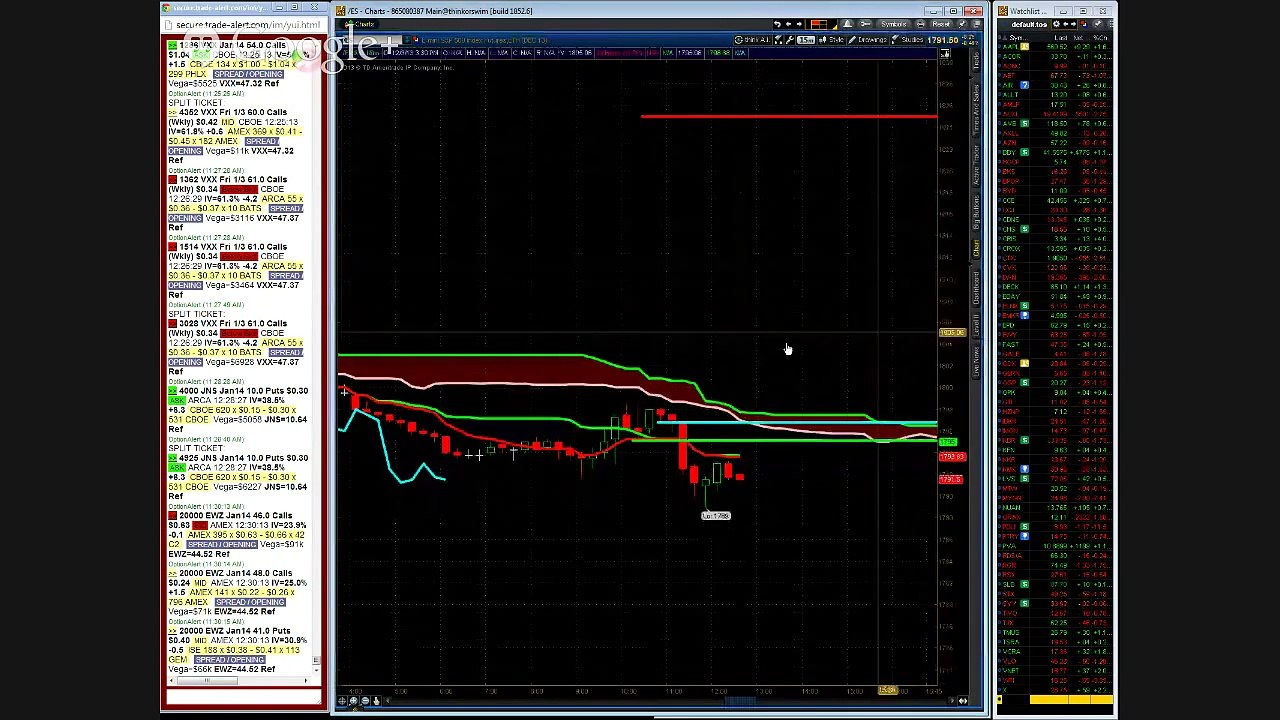Click the zoom in magnifier icon
Viewport: 1280px width, 720px height.
coord(353,701)
